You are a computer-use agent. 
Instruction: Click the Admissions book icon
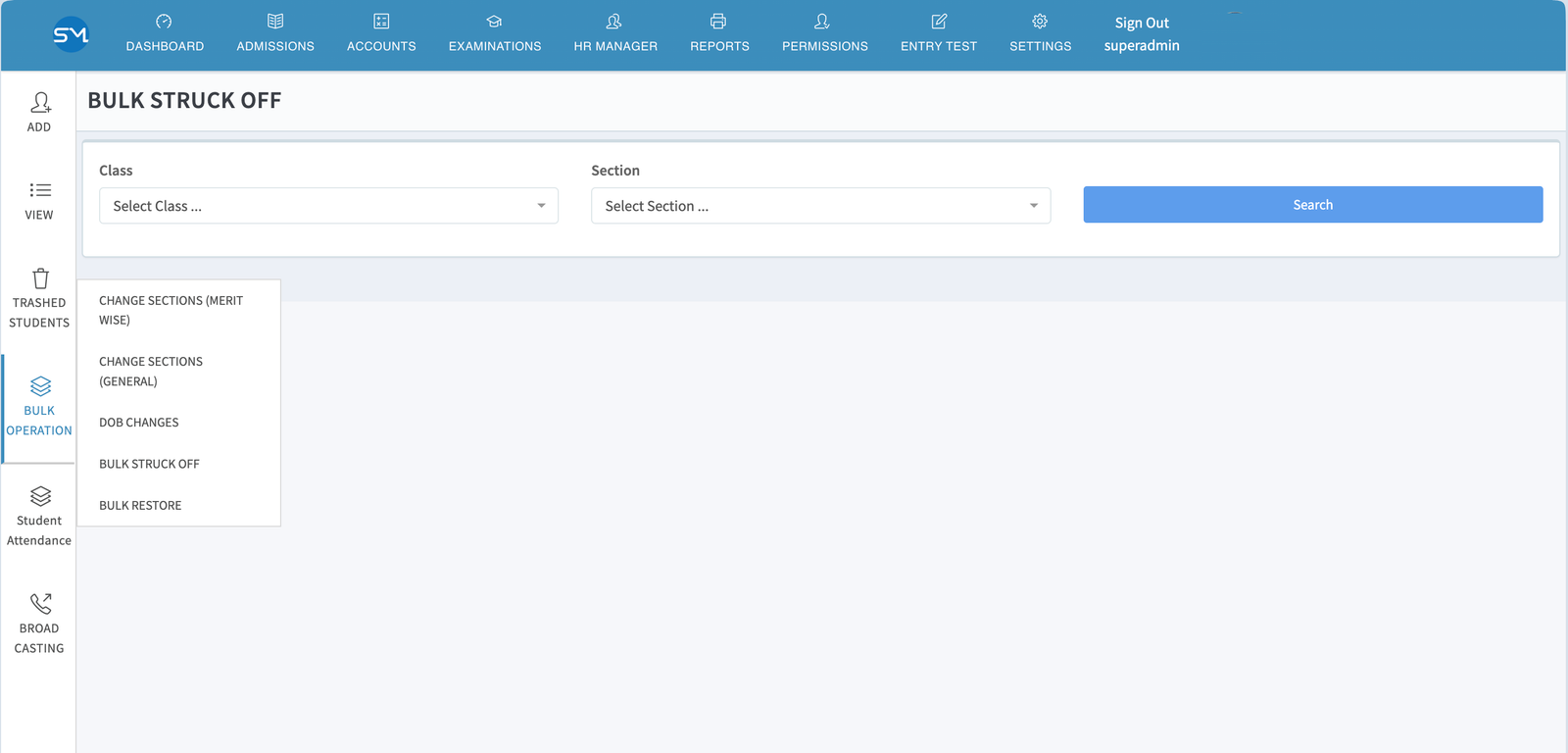(275, 22)
